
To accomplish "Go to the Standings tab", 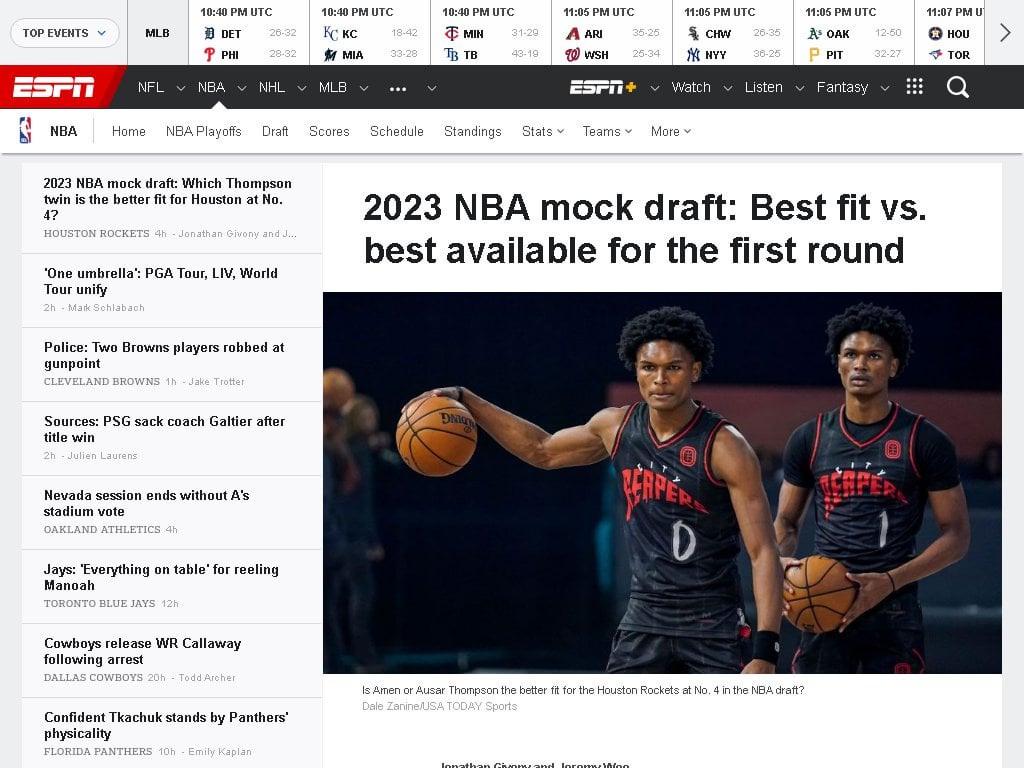I will coord(473,131).
